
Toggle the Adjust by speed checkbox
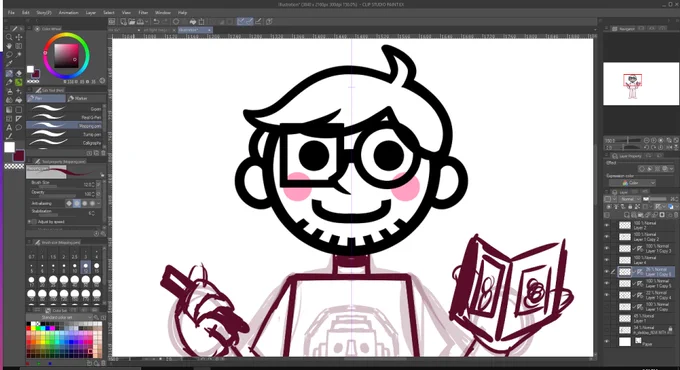click(34, 222)
